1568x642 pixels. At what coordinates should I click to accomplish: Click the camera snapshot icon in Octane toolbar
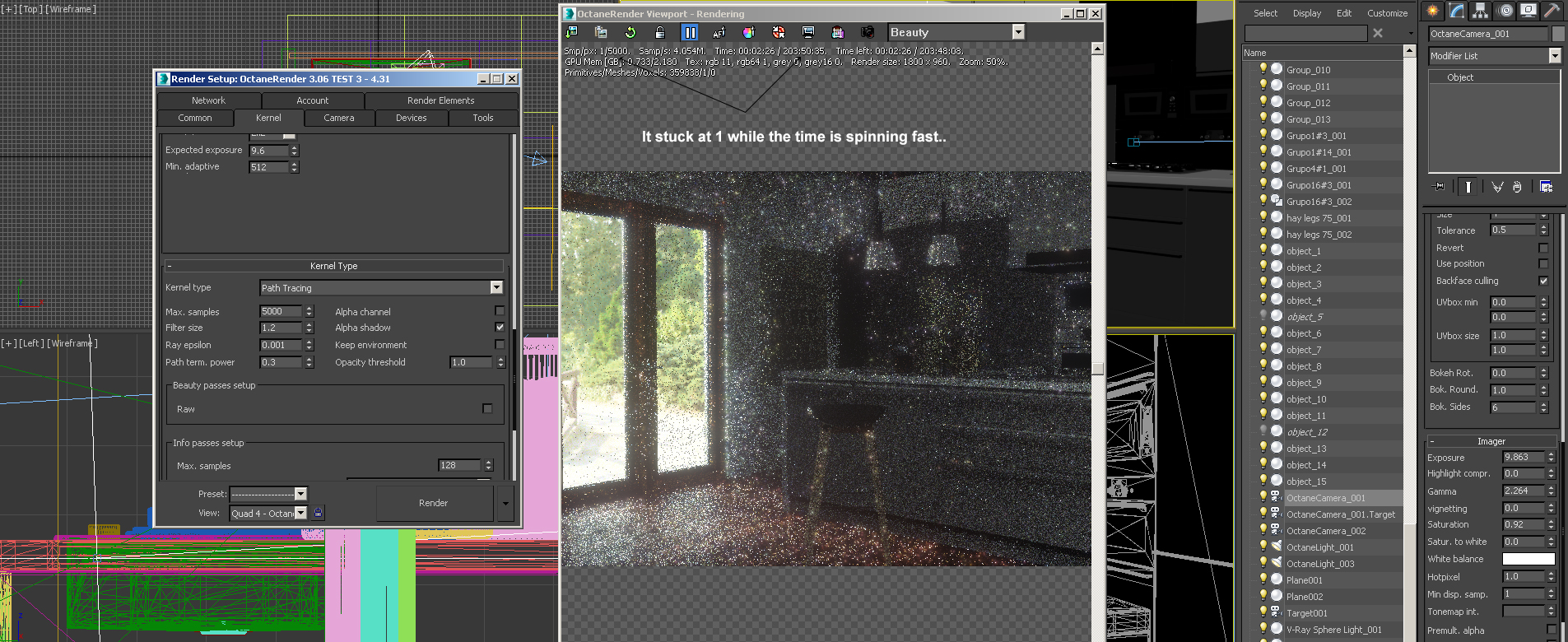868,32
